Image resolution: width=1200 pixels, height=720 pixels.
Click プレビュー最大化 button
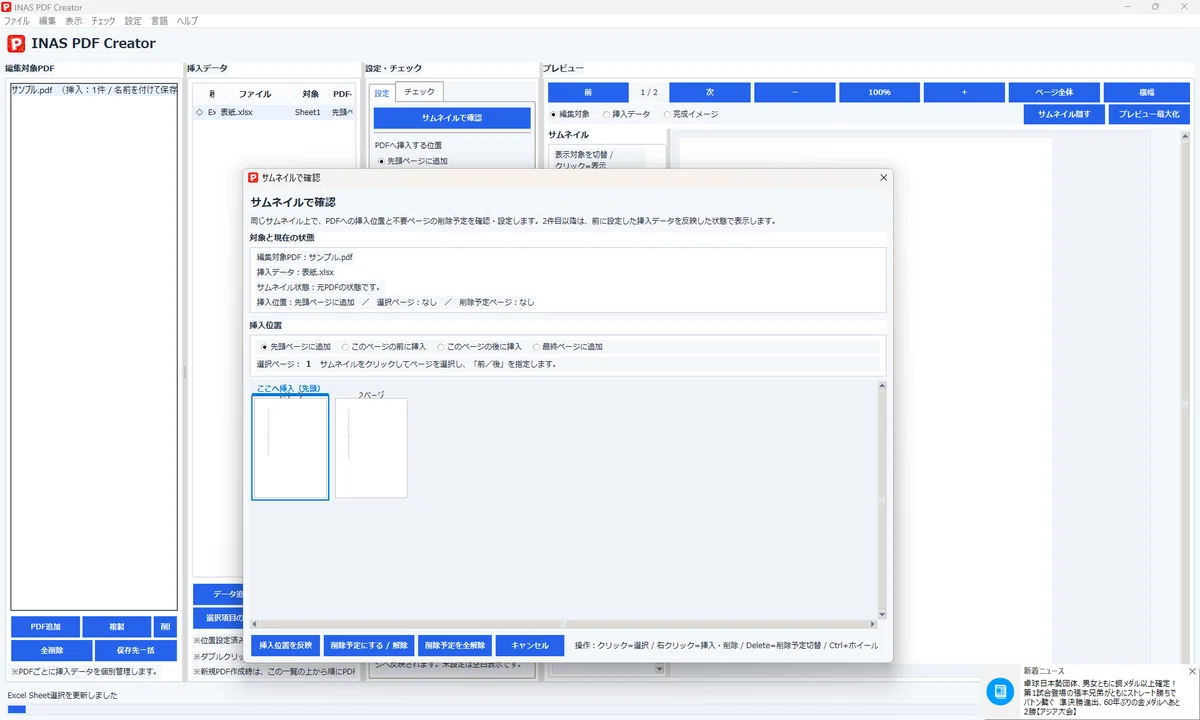pyautogui.click(x=1149, y=114)
